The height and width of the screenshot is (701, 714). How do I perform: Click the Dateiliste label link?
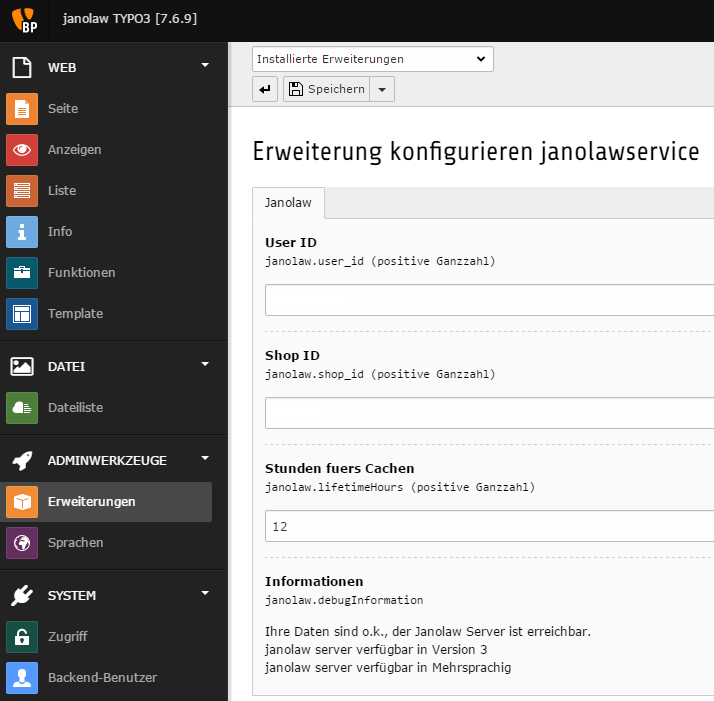tap(76, 408)
